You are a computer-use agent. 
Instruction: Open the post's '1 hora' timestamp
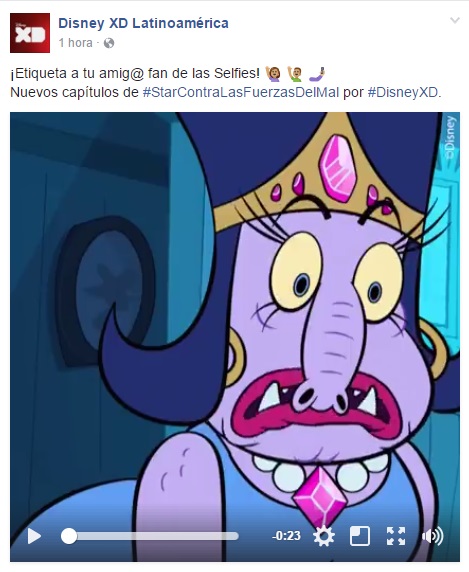(75, 43)
